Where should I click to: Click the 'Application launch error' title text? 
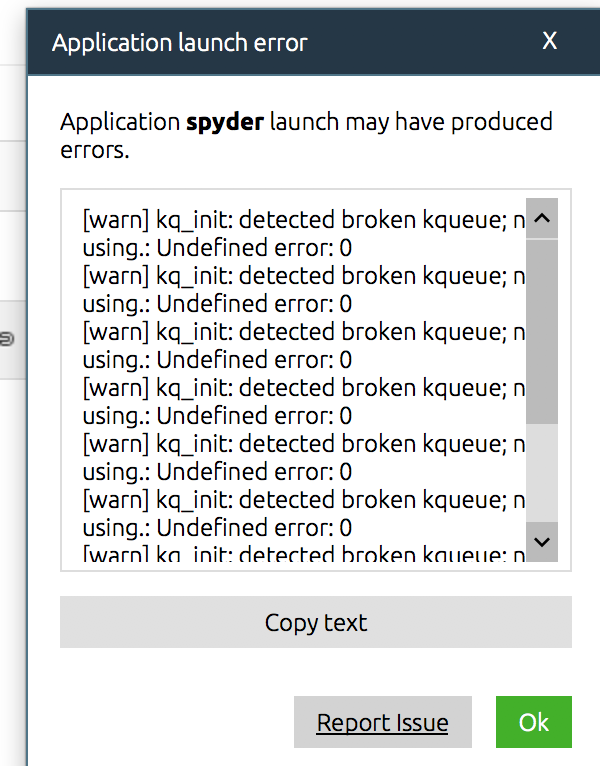180,42
